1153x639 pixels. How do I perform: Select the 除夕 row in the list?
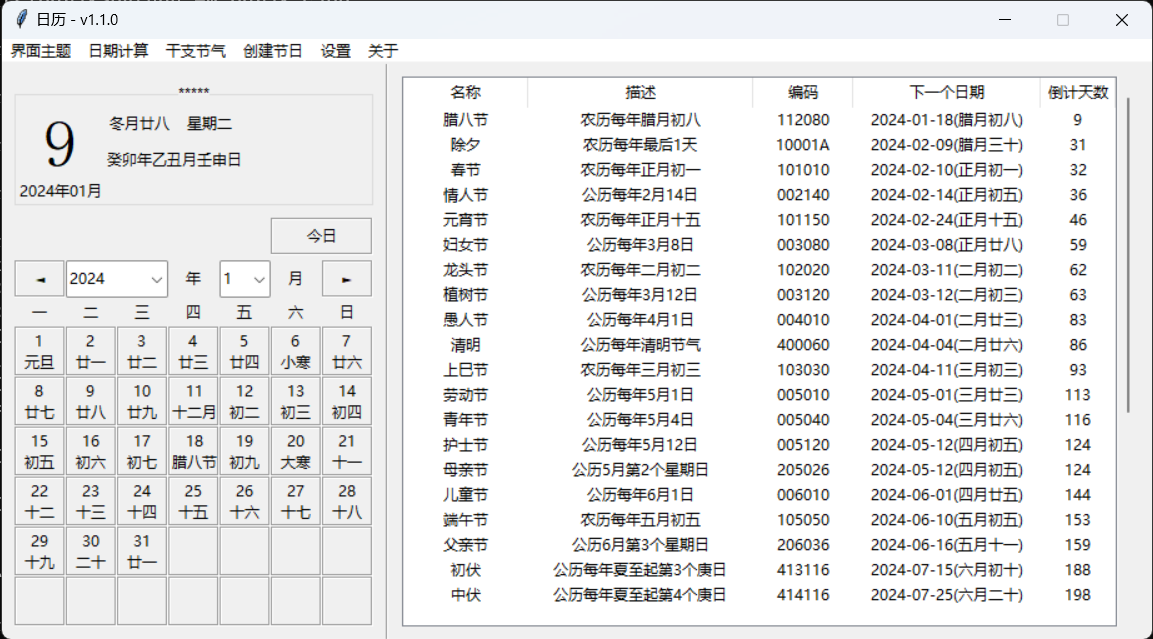[760, 145]
